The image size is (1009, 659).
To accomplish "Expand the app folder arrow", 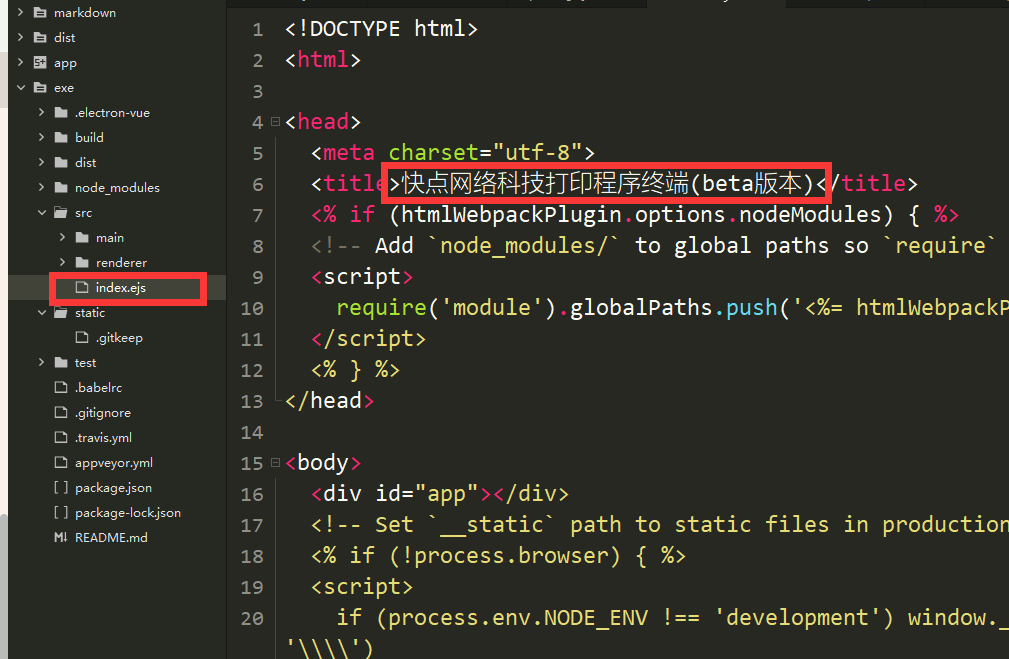I will pos(20,62).
